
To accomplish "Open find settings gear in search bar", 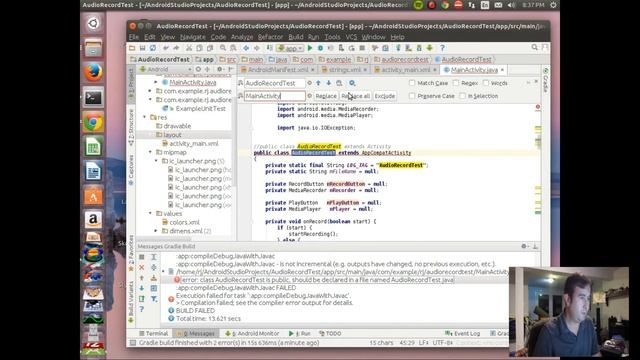I will click(352, 83).
